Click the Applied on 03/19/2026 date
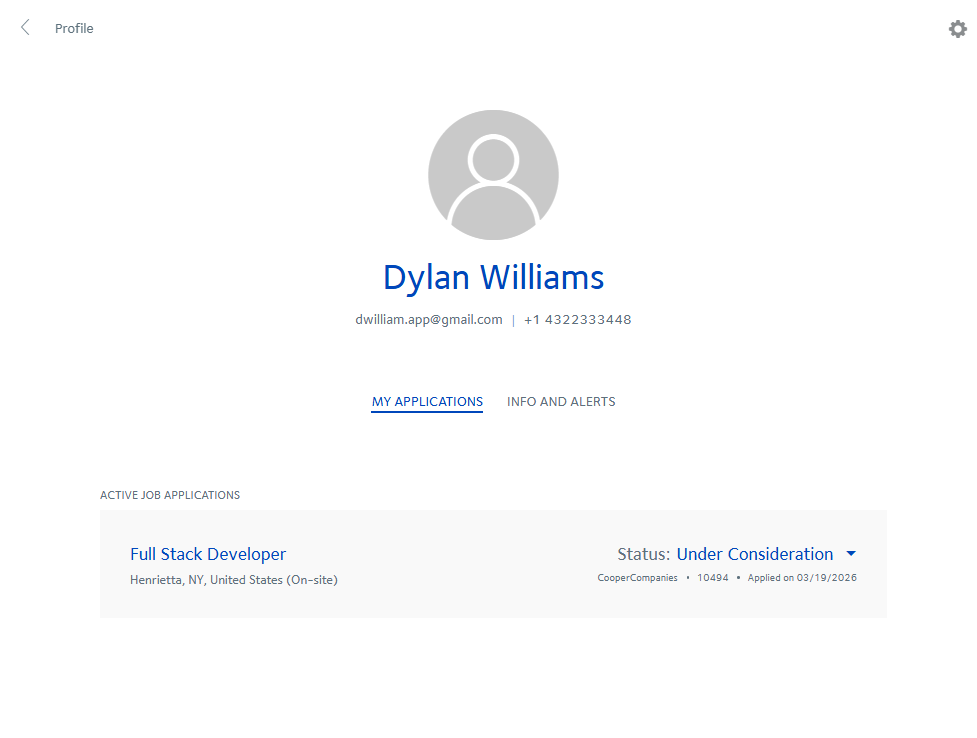The image size is (977, 738). (802, 578)
